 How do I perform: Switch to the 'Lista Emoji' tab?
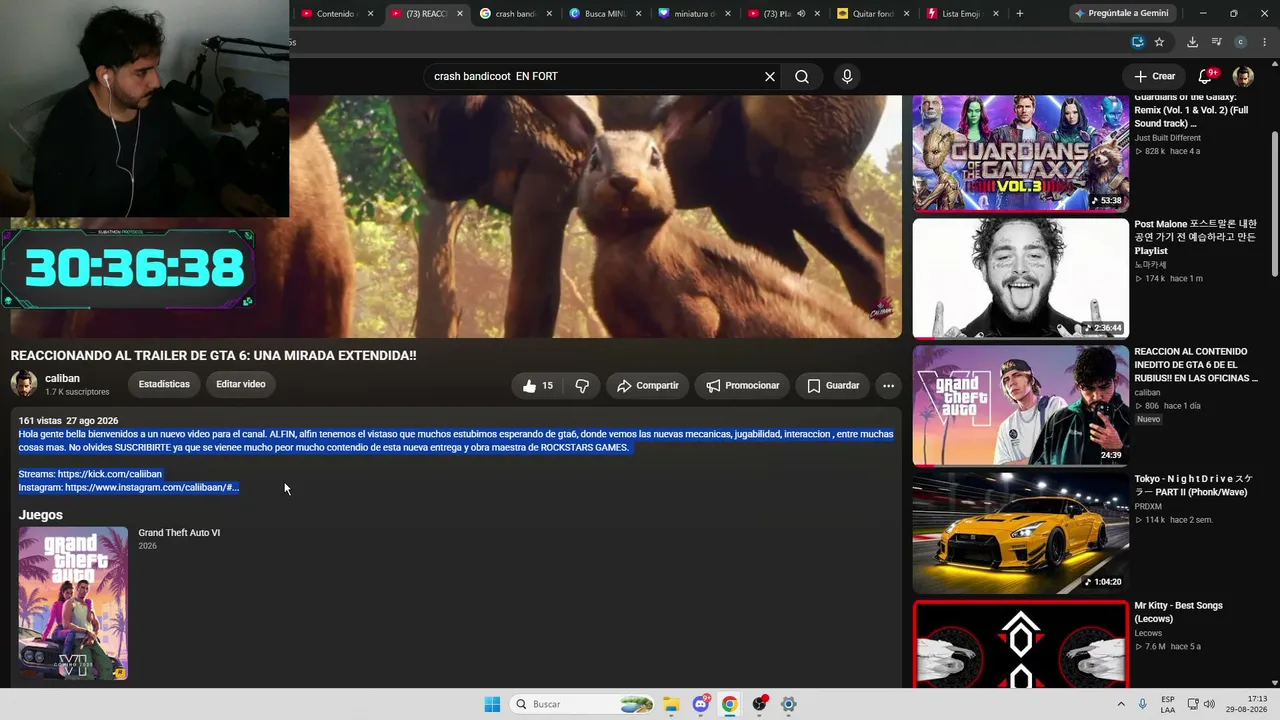pos(961,14)
